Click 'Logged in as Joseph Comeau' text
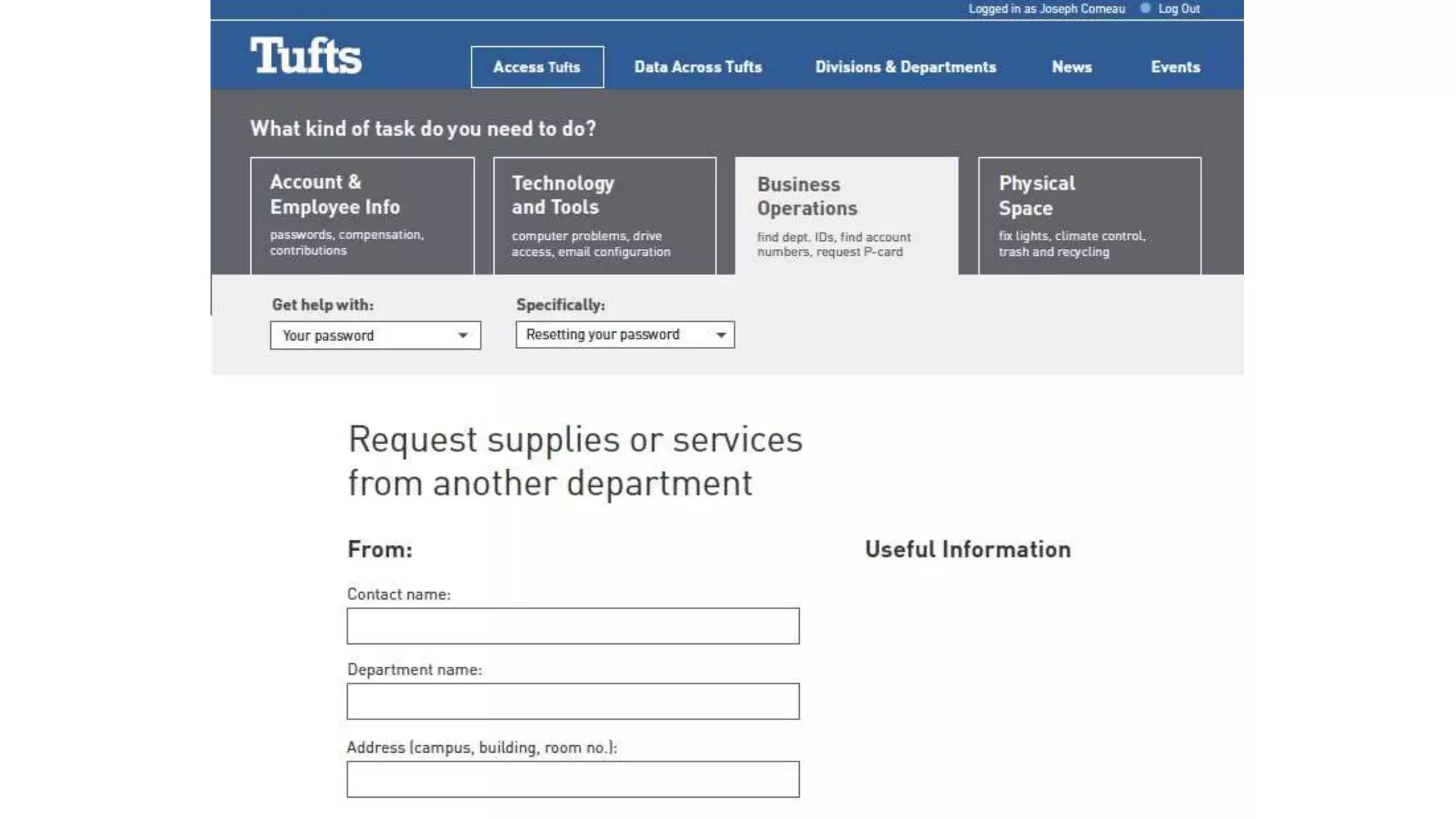 point(1046,9)
